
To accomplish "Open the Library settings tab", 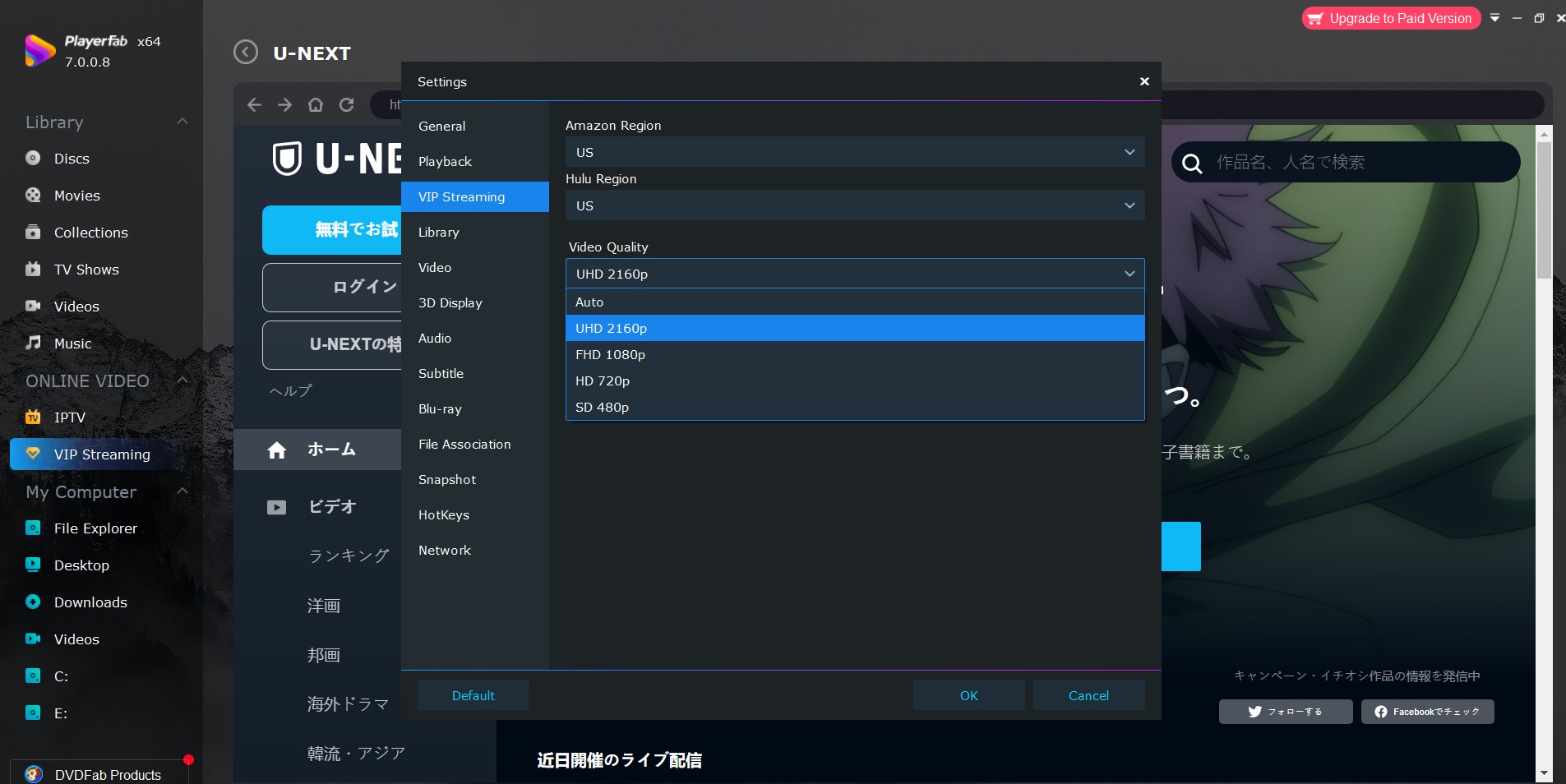I will click(x=475, y=232).
